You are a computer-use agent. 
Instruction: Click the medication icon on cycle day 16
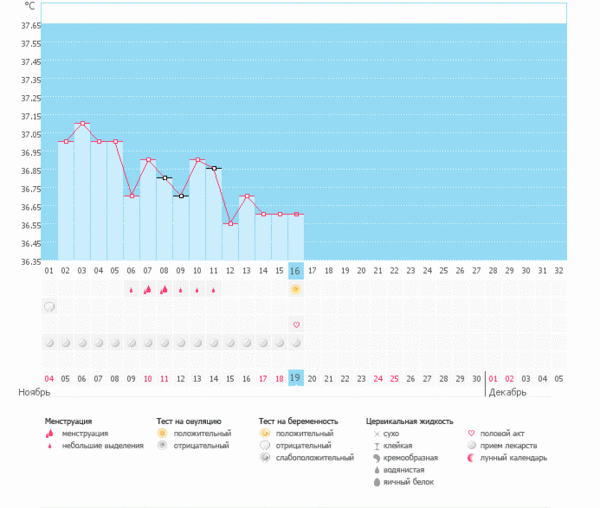(x=296, y=343)
